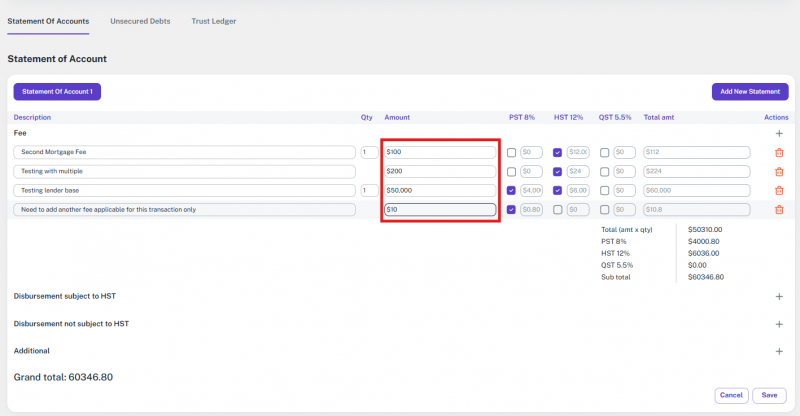800x416 pixels.
Task: Switch to the Unsecured Debts tab
Action: (140, 21)
